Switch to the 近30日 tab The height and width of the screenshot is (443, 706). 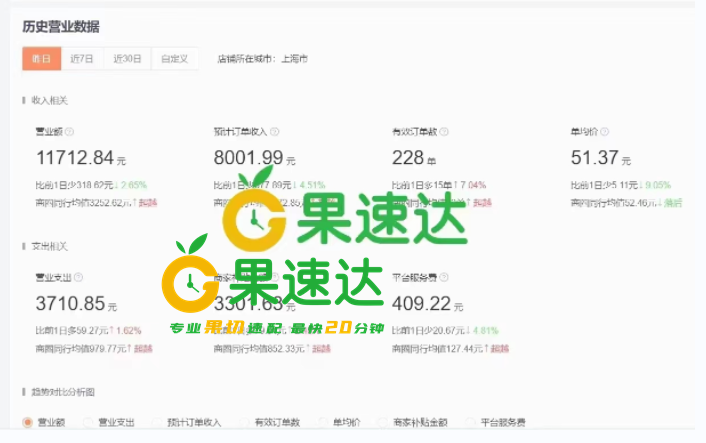pos(127,59)
